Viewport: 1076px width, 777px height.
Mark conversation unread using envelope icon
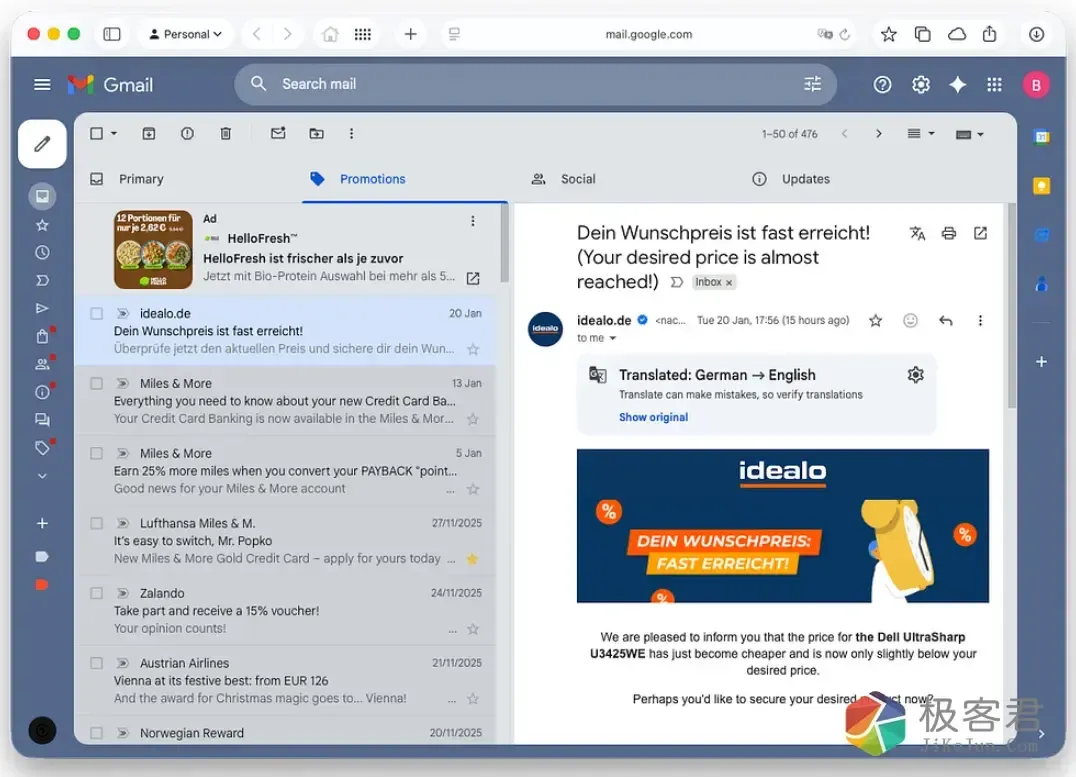coord(278,133)
